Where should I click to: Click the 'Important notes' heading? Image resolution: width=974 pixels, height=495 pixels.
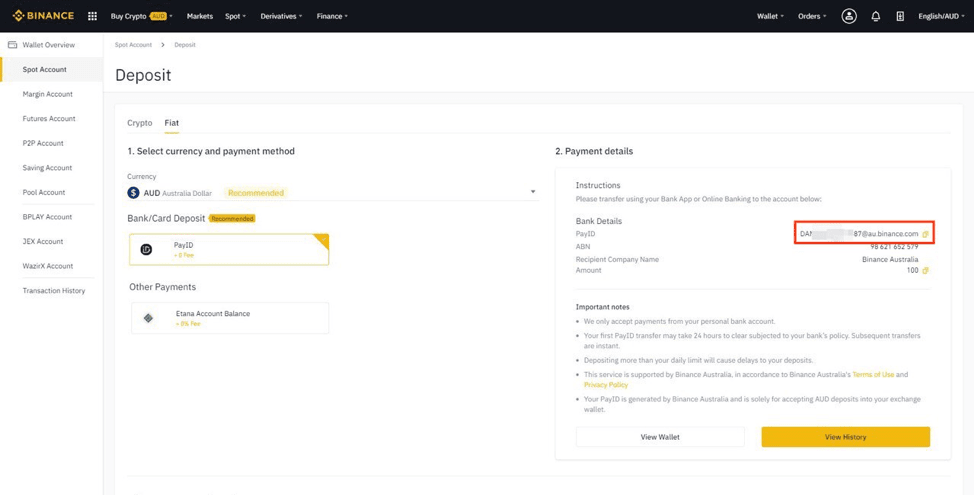[x=603, y=307]
